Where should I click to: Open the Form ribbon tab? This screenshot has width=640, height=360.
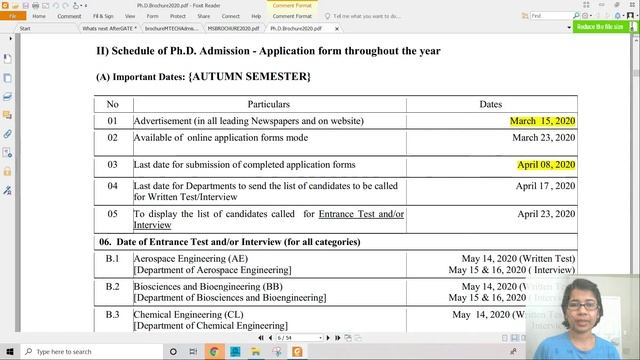(x=152, y=16)
